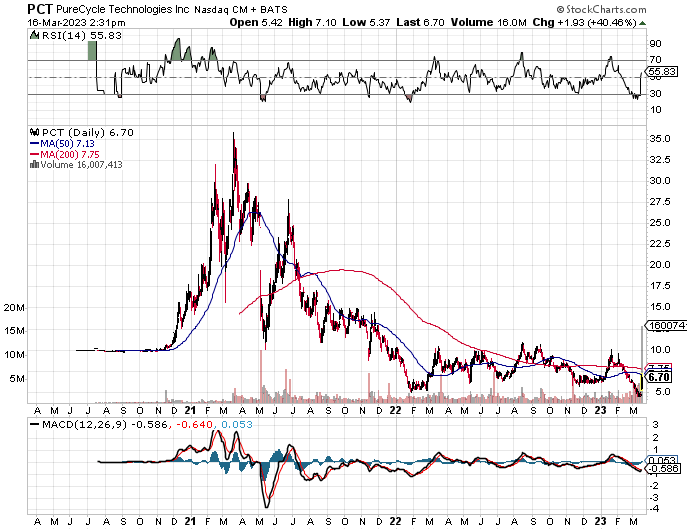
Task: Click the 32.5 price axis label
Action: click(x=660, y=160)
